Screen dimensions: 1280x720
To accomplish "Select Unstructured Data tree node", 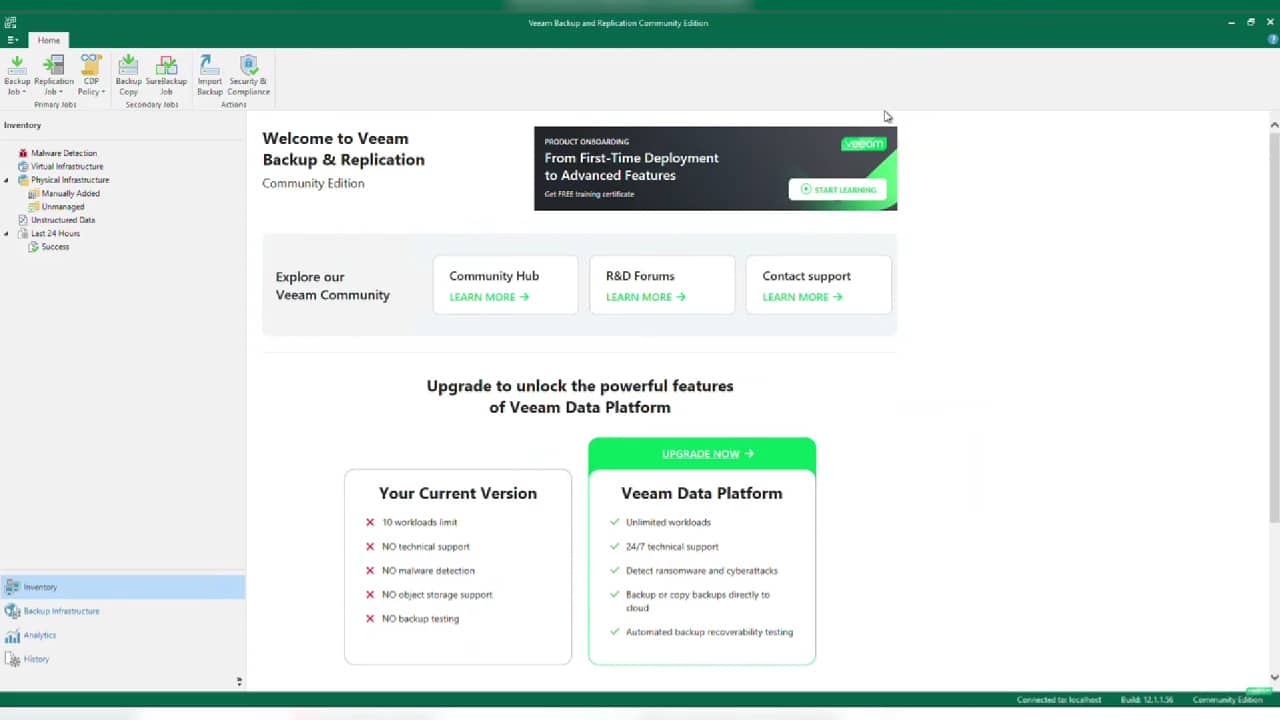I will tap(62, 220).
